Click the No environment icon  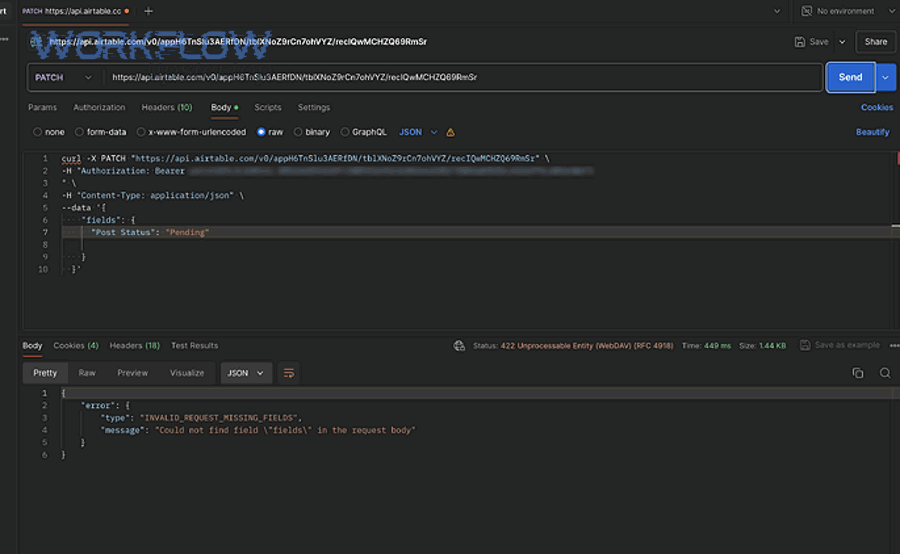point(806,11)
